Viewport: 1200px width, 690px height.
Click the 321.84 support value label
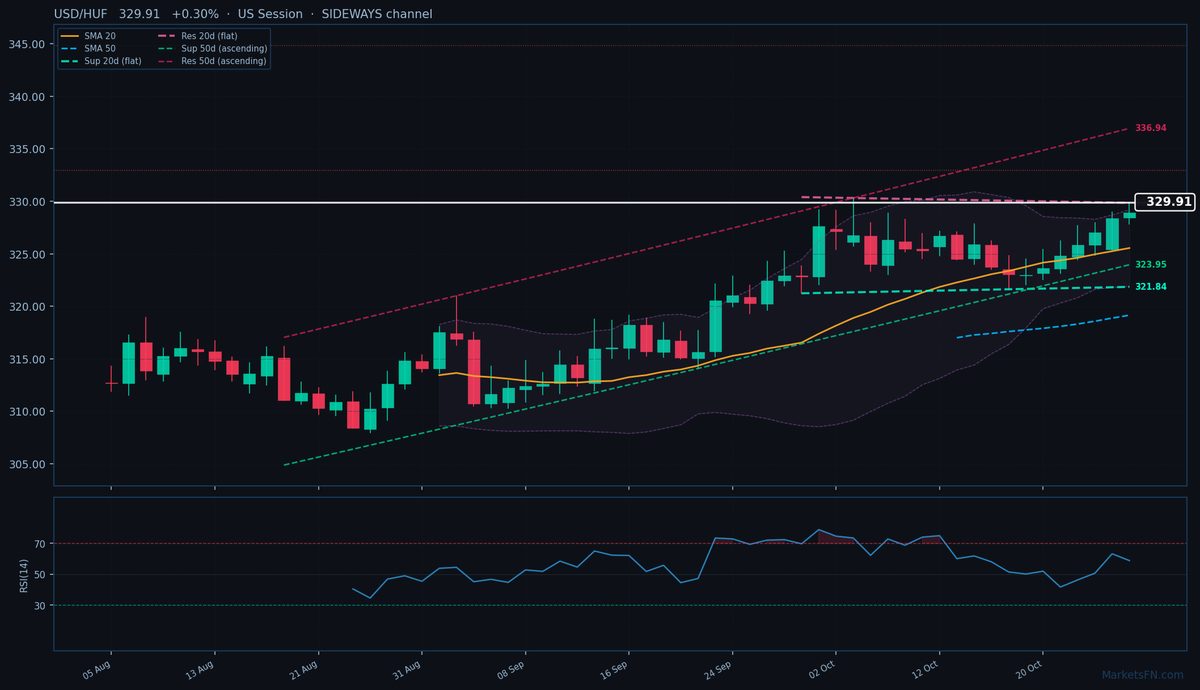click(1151, 287)
